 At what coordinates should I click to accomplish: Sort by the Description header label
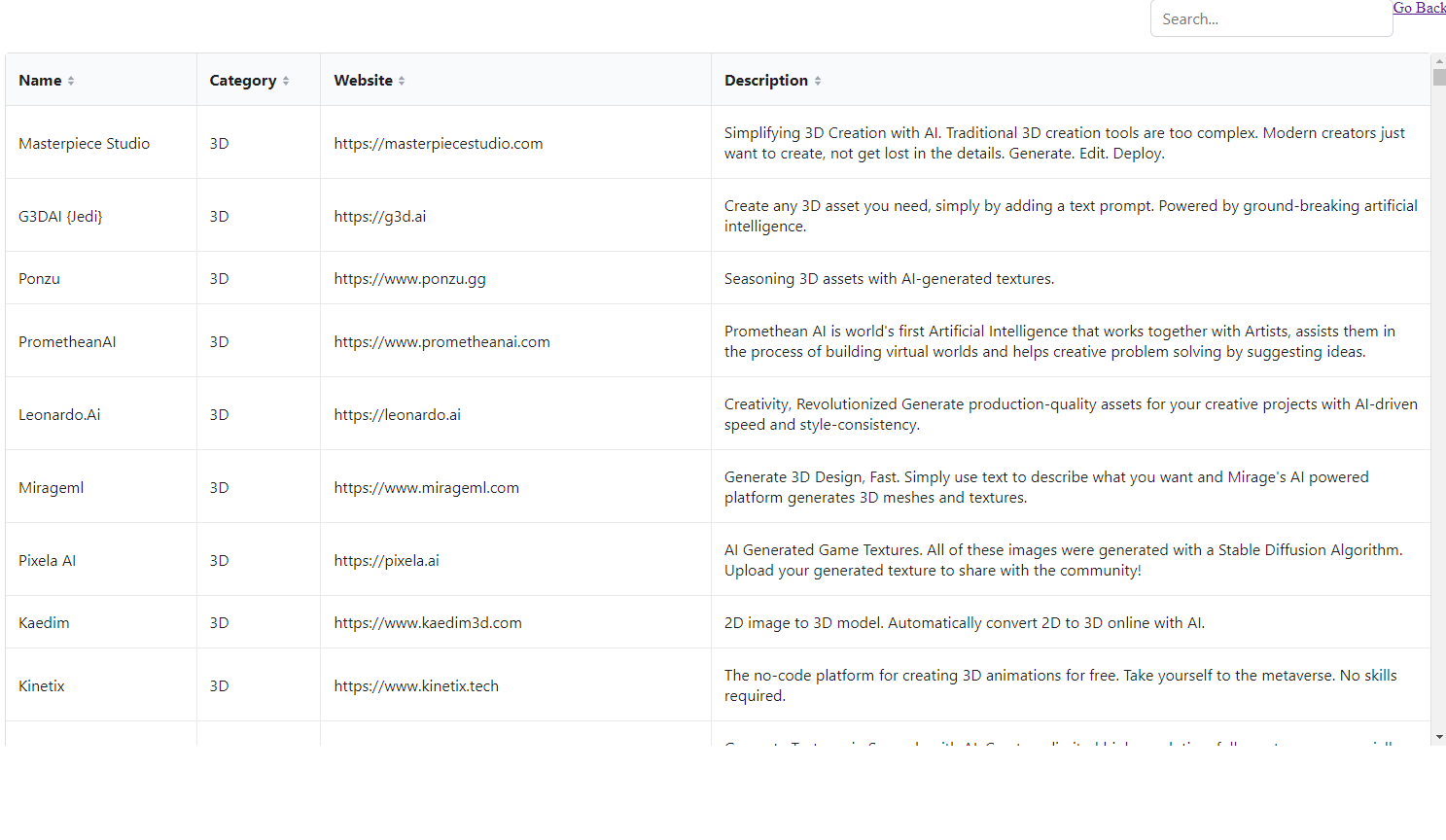pyautogui.click(x=765, y=81)
